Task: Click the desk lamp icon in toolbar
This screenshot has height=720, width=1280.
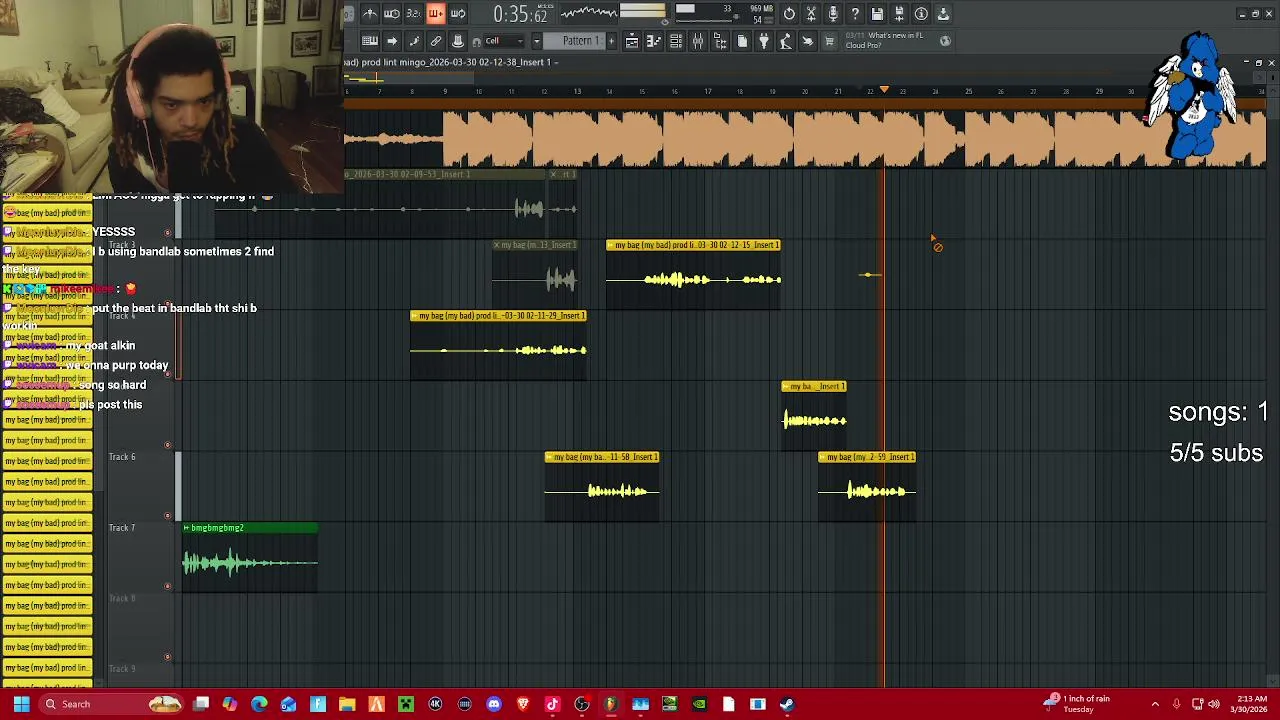Action: coord(786,41)
